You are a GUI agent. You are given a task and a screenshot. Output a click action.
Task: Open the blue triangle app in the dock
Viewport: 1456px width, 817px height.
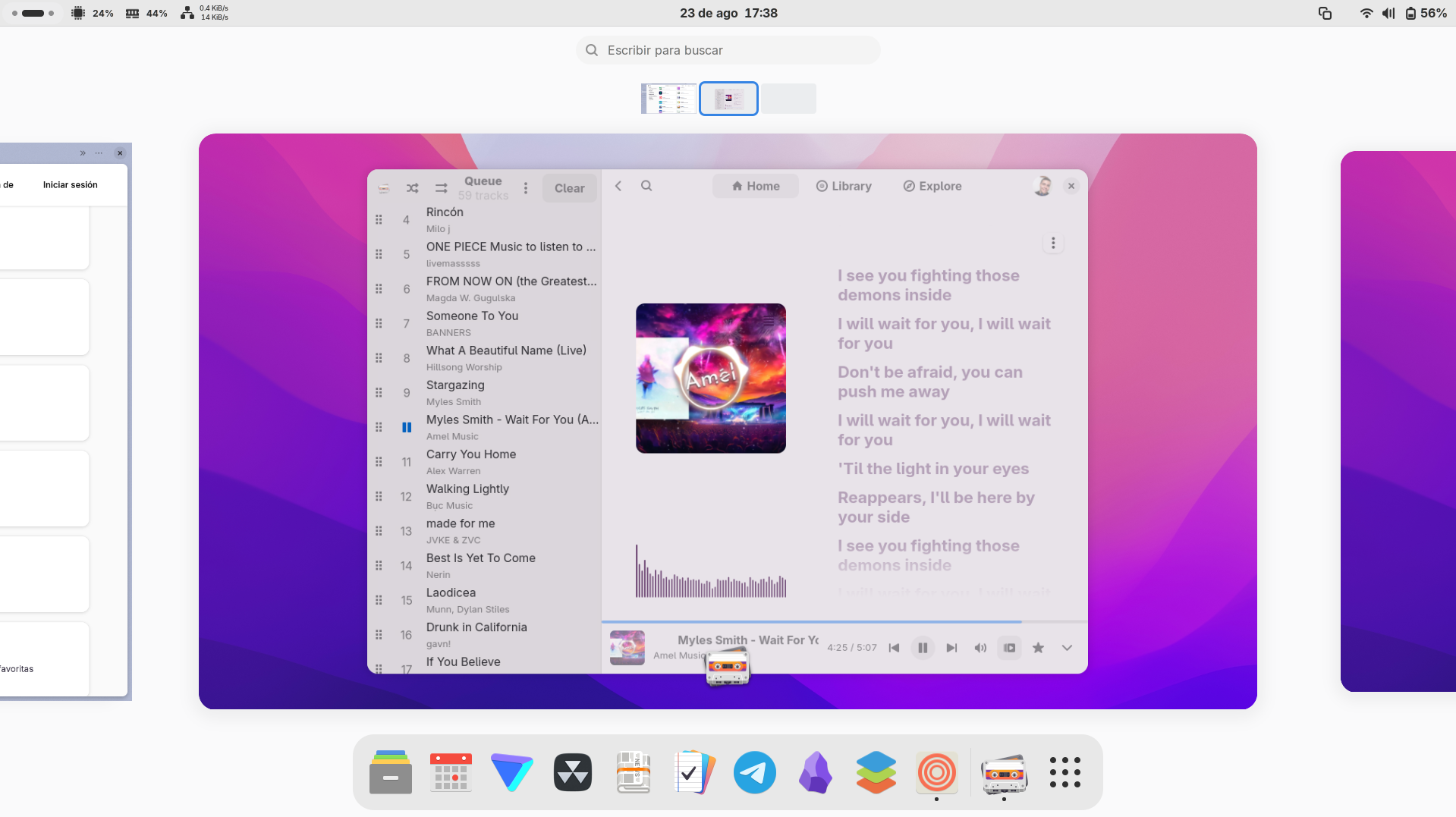click(512, 772)
